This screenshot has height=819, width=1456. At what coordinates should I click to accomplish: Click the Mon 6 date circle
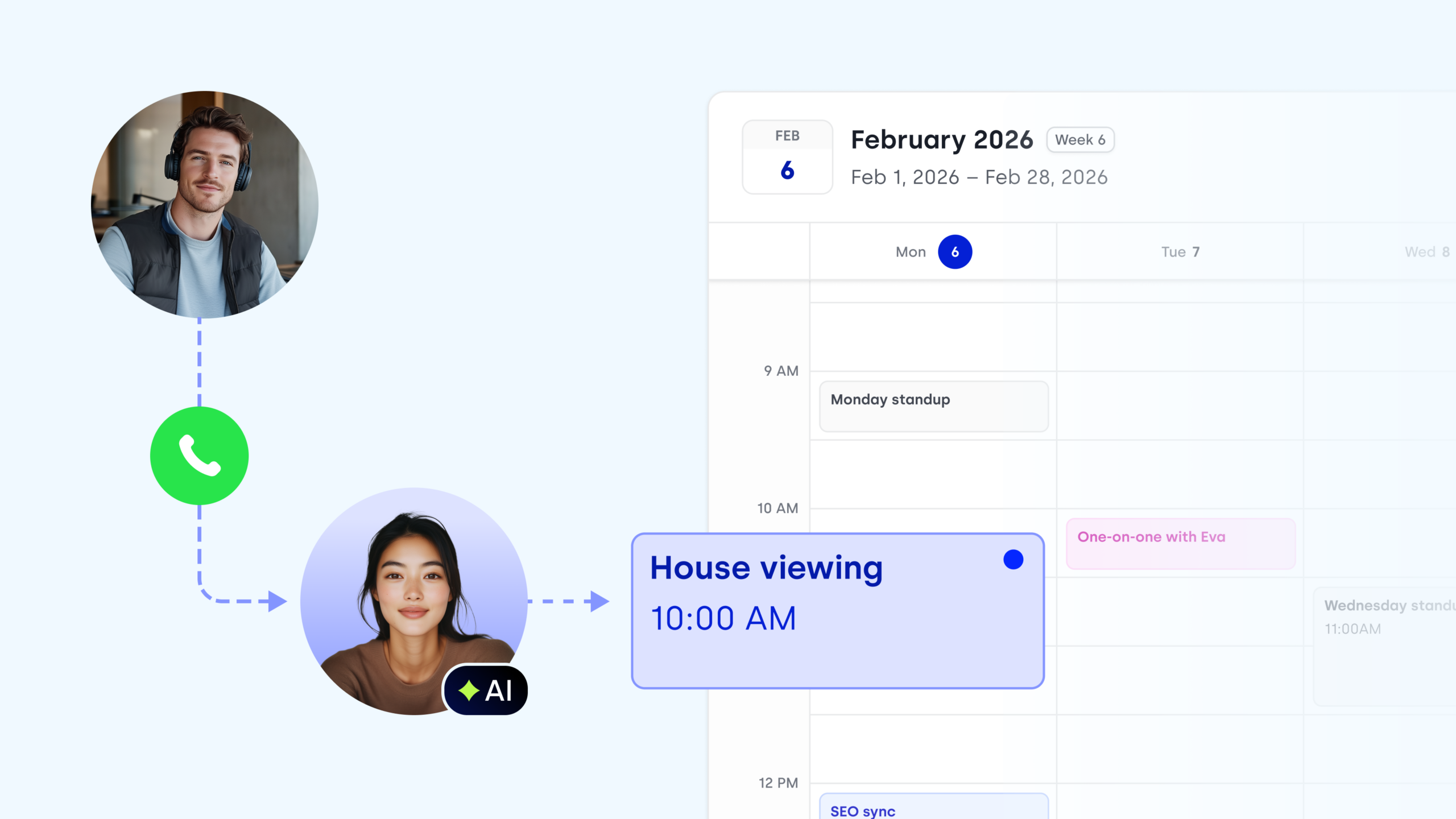pos(955,251)
